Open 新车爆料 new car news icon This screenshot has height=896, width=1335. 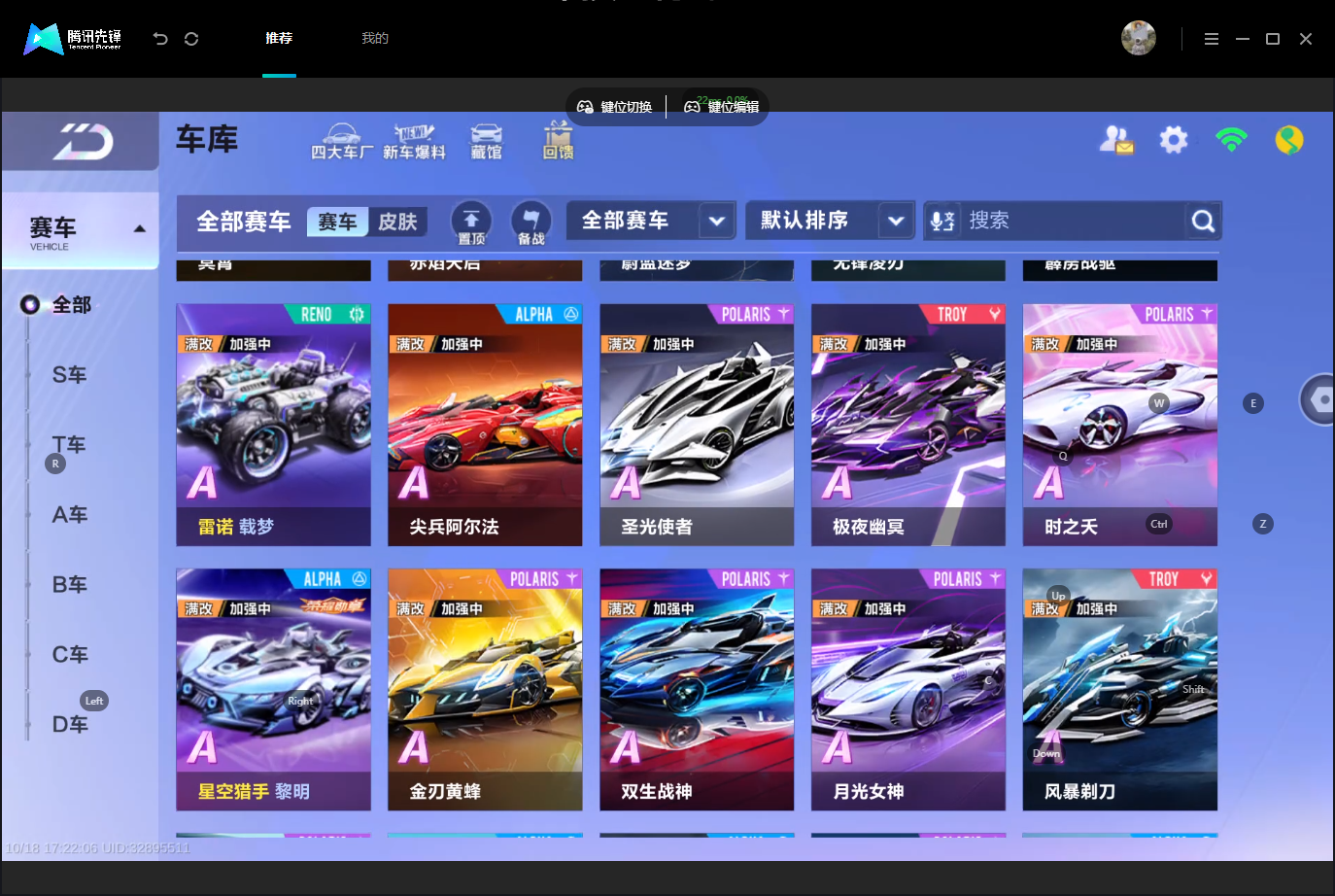[x=414, y=142]
